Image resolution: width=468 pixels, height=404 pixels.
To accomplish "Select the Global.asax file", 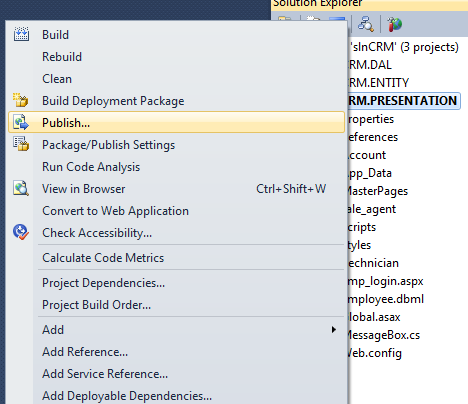I will click(x=374, y=317).
